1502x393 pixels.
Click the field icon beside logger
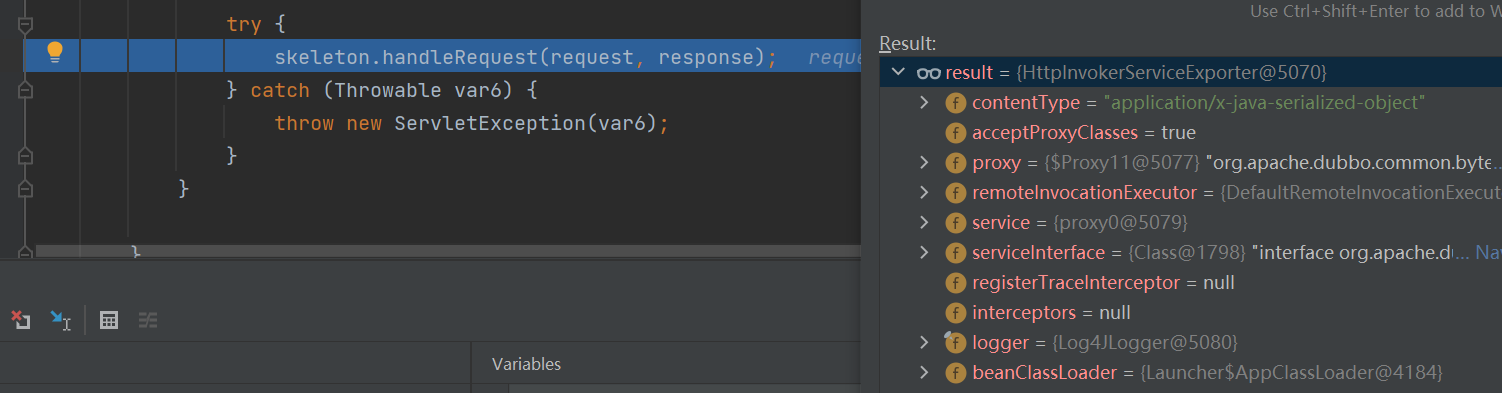tap(955, 343)
